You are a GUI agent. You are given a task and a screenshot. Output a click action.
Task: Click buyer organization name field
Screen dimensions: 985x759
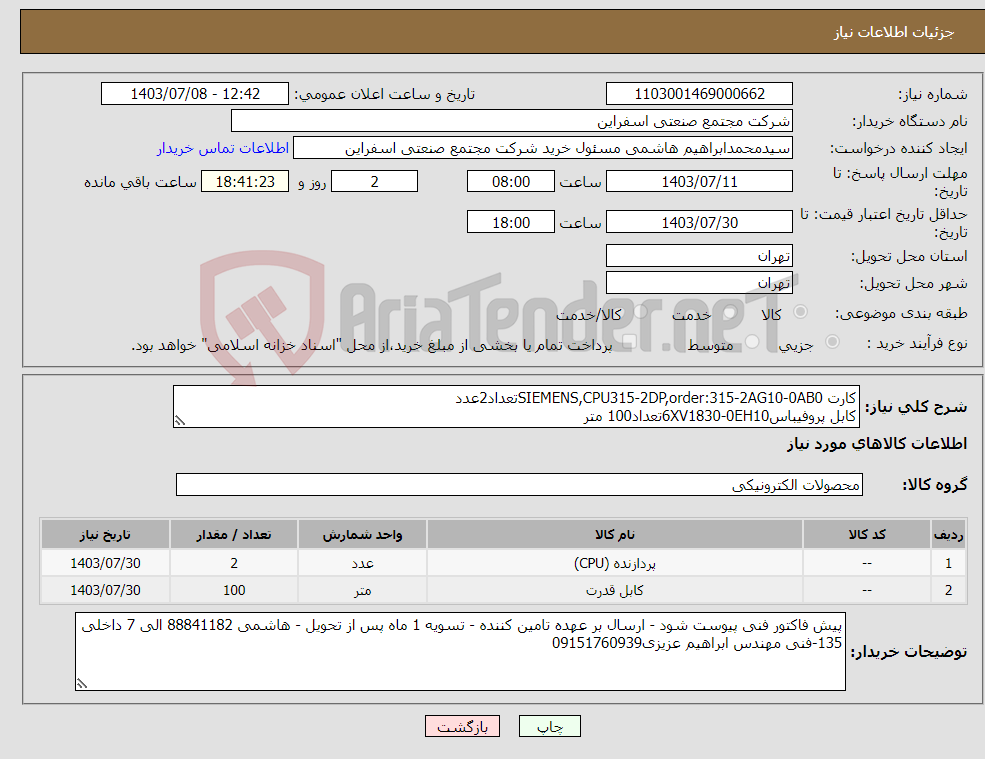(x=512, y=121)
